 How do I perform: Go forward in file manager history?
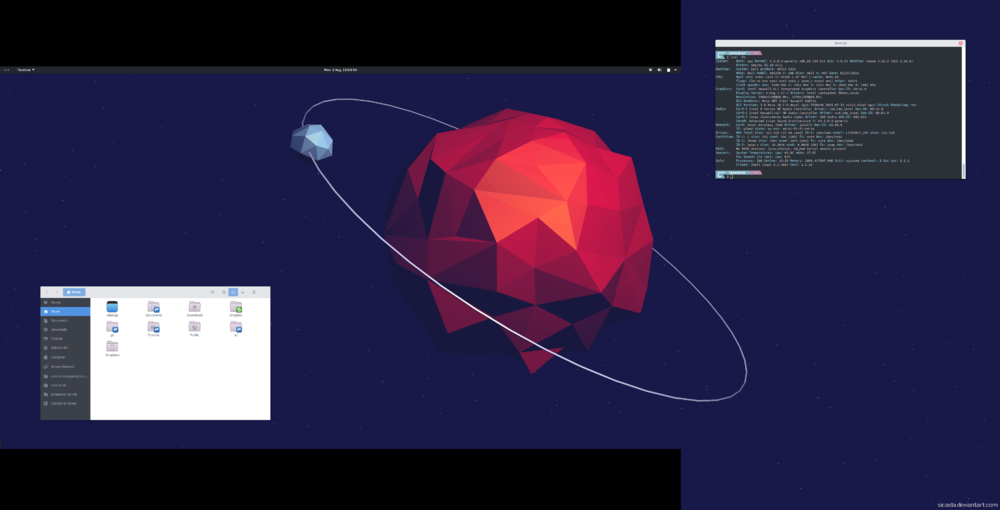pyautogui.click(x=56, y=292)
